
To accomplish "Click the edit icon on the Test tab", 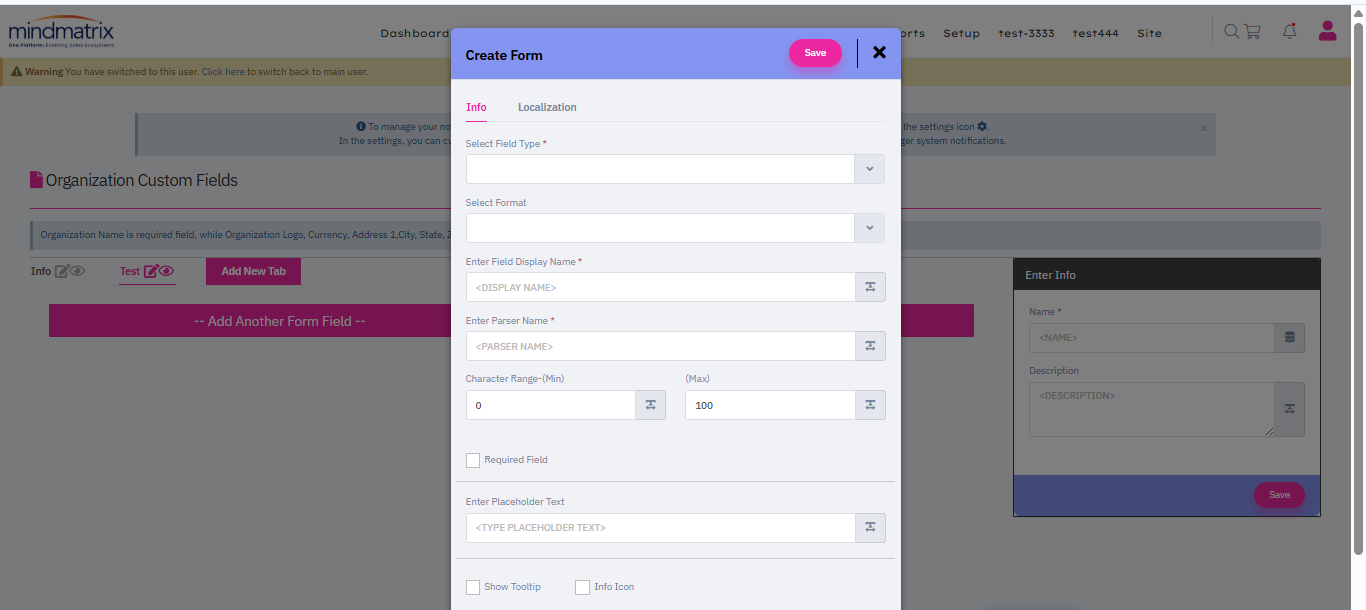I will click(151, 271).
